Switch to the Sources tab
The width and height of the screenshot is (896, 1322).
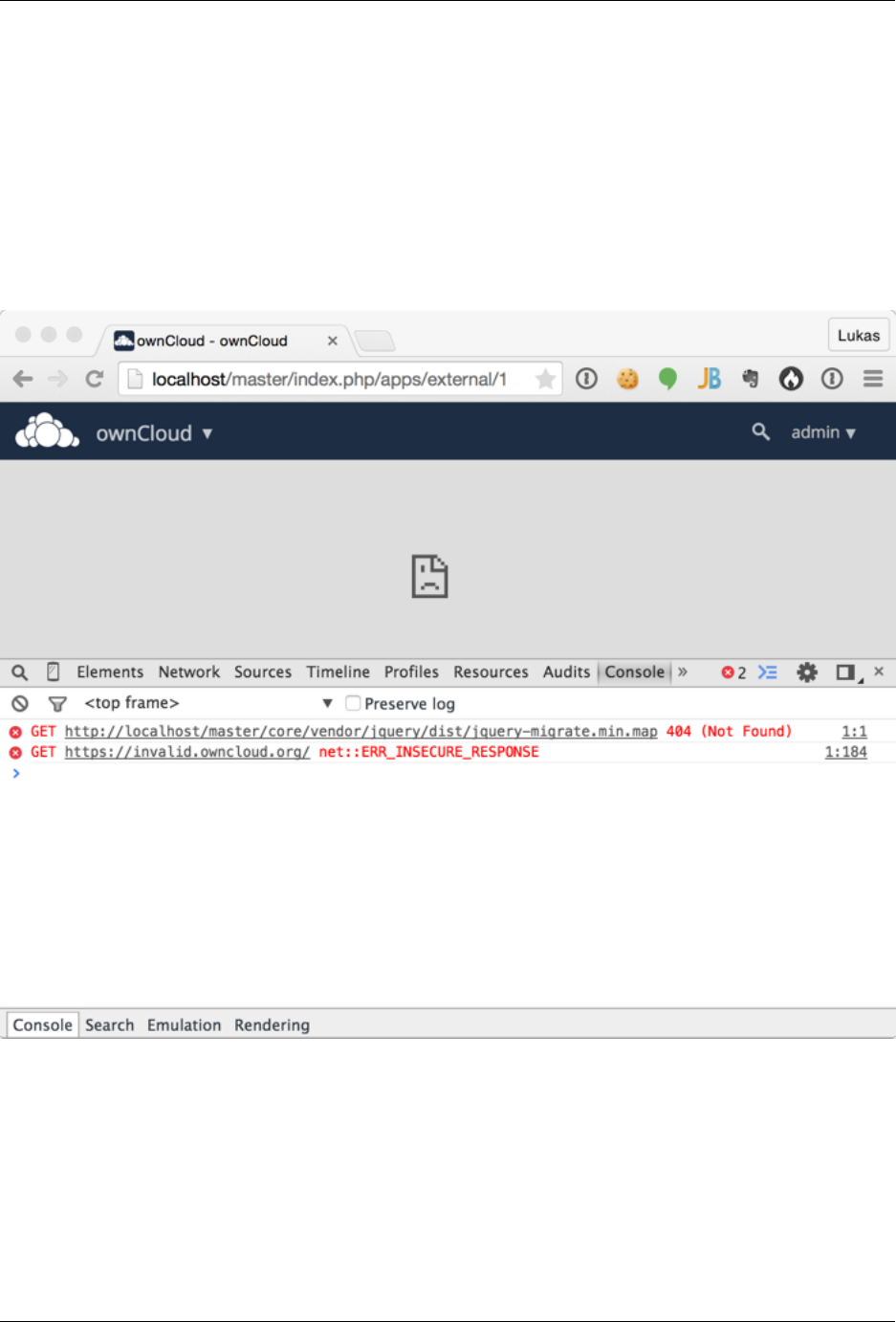click(263, 672)
